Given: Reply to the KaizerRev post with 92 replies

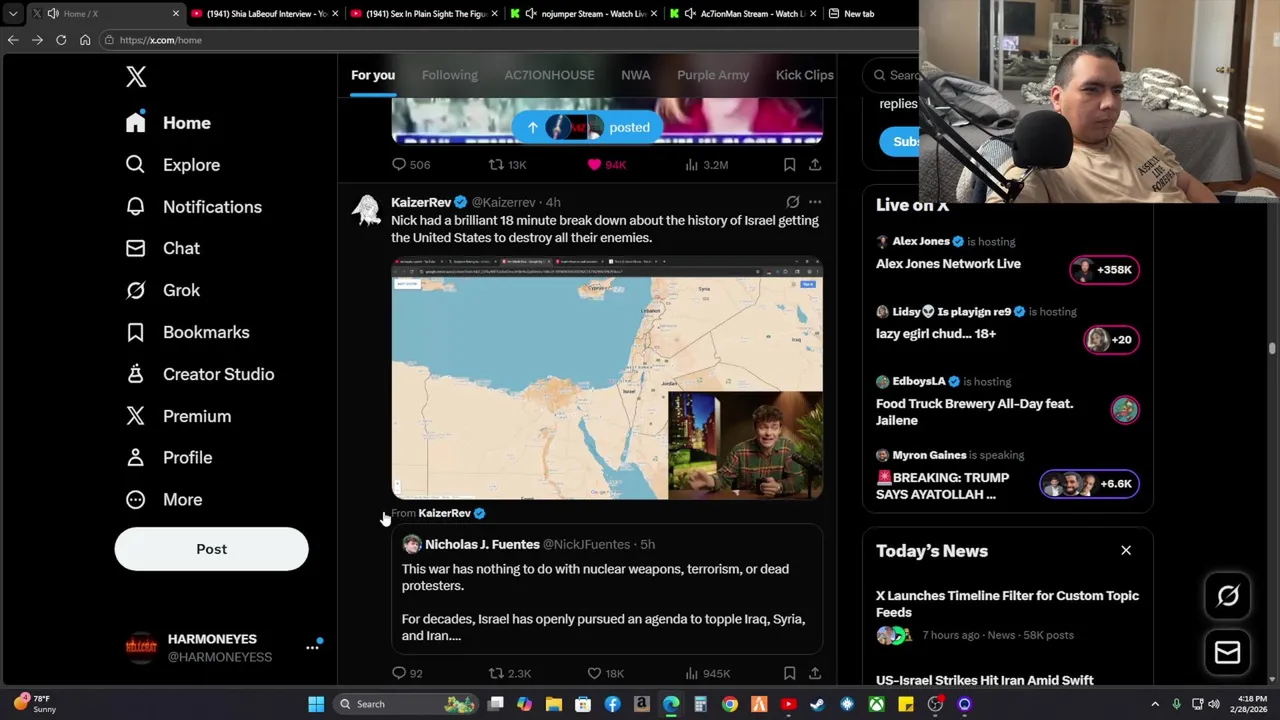Looking at the screenshot, I should (407, 674).
